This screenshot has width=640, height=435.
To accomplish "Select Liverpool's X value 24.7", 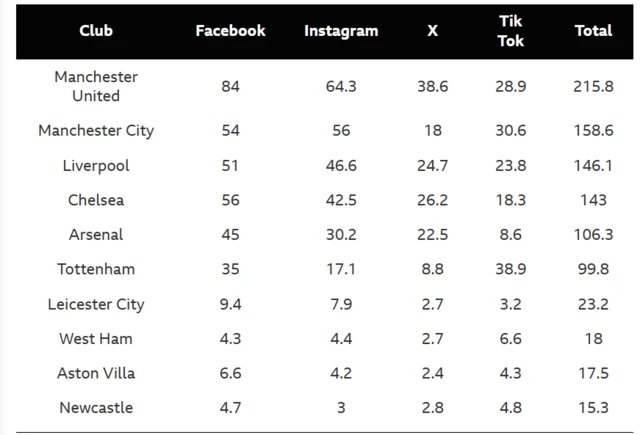I will (432, 165).
